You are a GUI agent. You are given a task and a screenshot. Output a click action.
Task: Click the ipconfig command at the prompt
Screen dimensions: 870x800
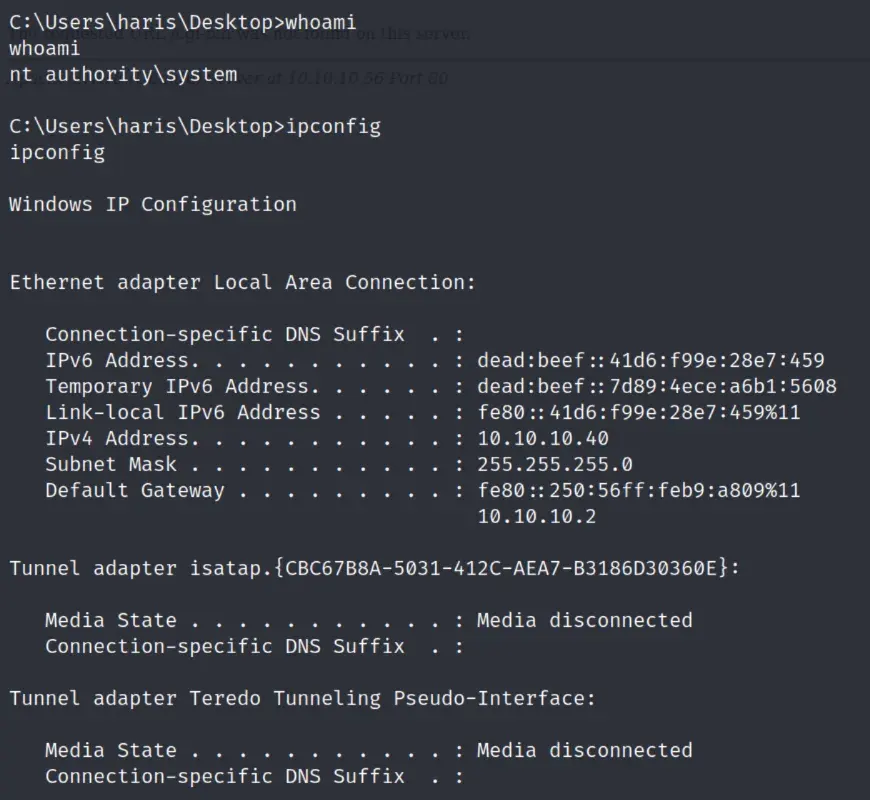(x=333, y=127)
